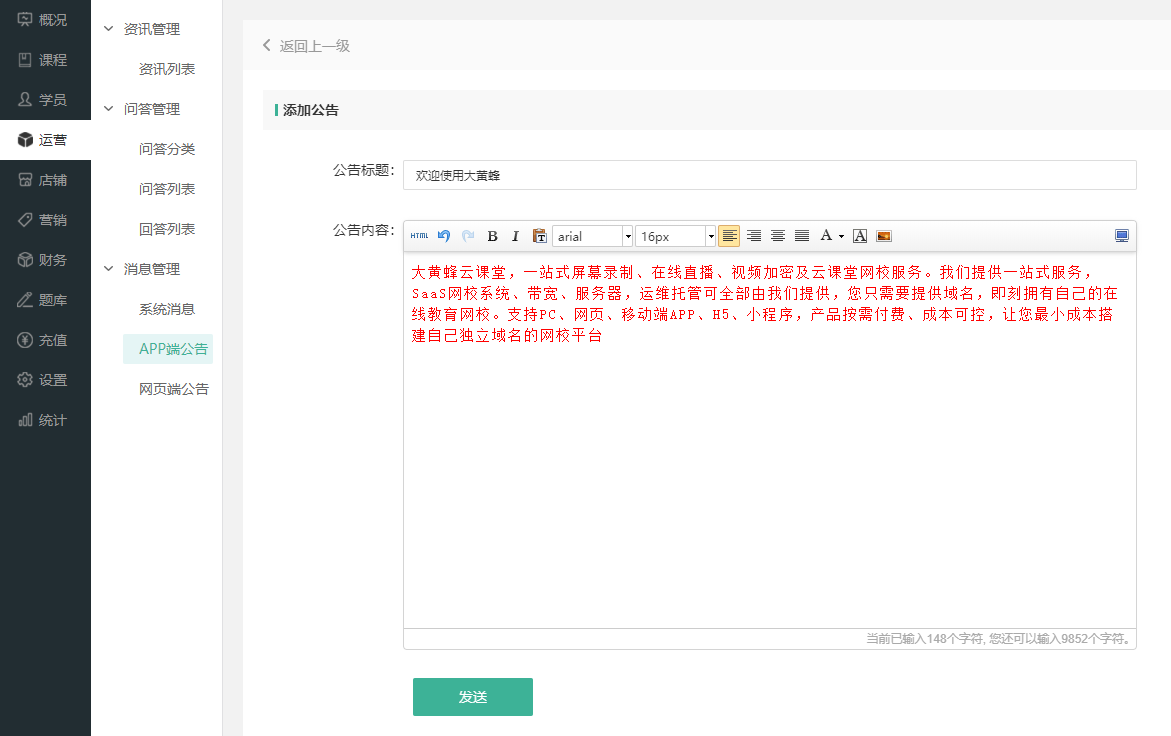1171x736 pixels.
Task: Open the font color picker
Action: coord(831,236)
